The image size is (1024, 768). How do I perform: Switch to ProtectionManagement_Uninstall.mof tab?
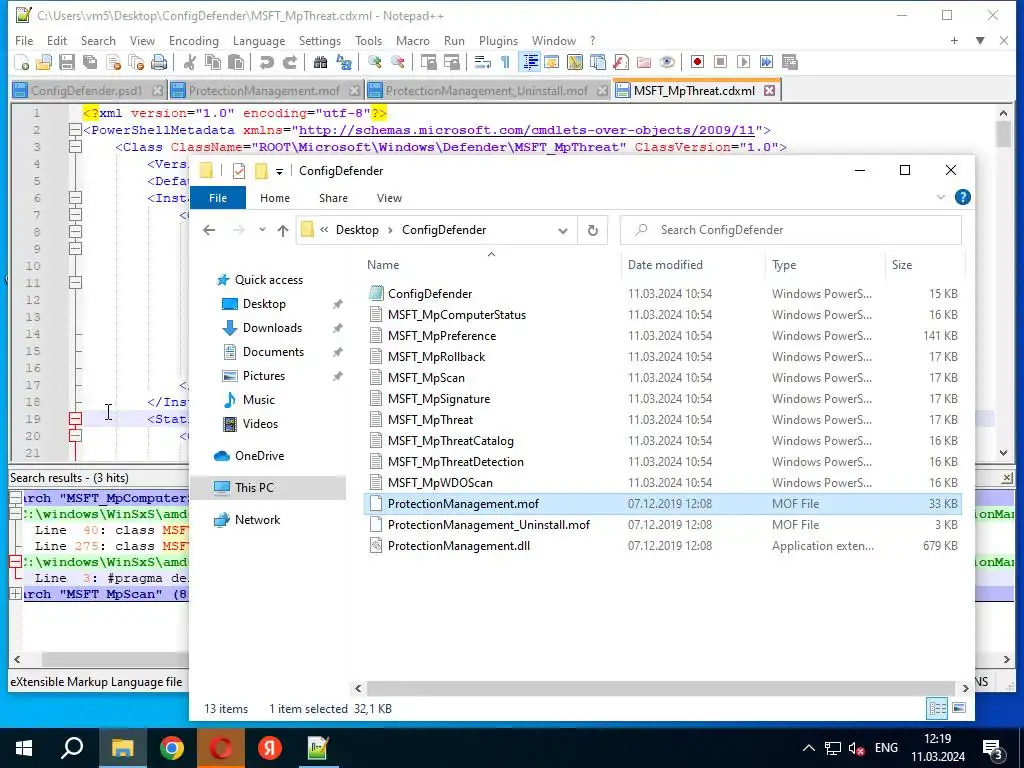pyautogui.click(x=487, y=91)
